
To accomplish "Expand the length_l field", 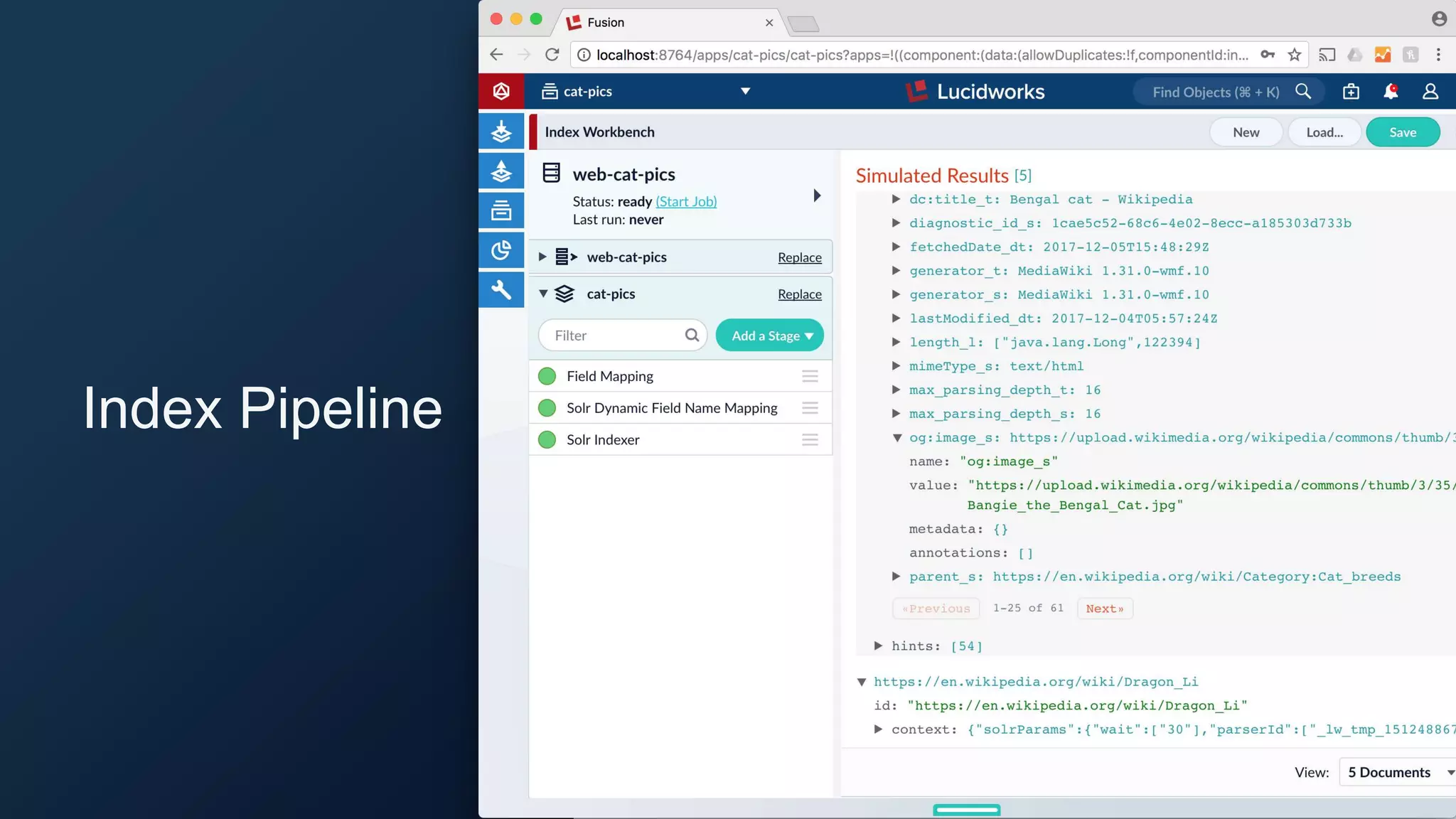I will (896, 342).
